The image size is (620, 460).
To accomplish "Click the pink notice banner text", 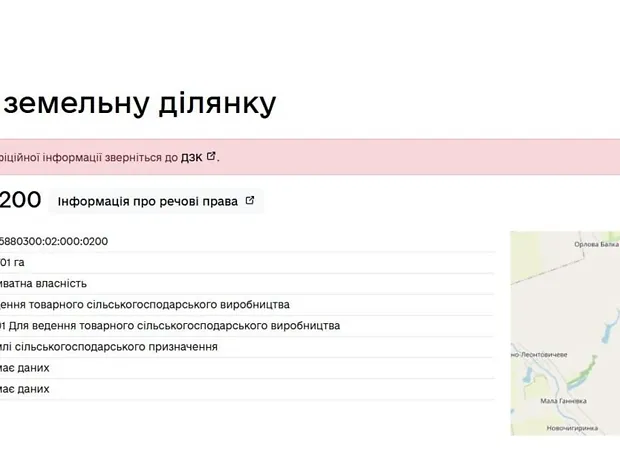I will click(90, 157).
